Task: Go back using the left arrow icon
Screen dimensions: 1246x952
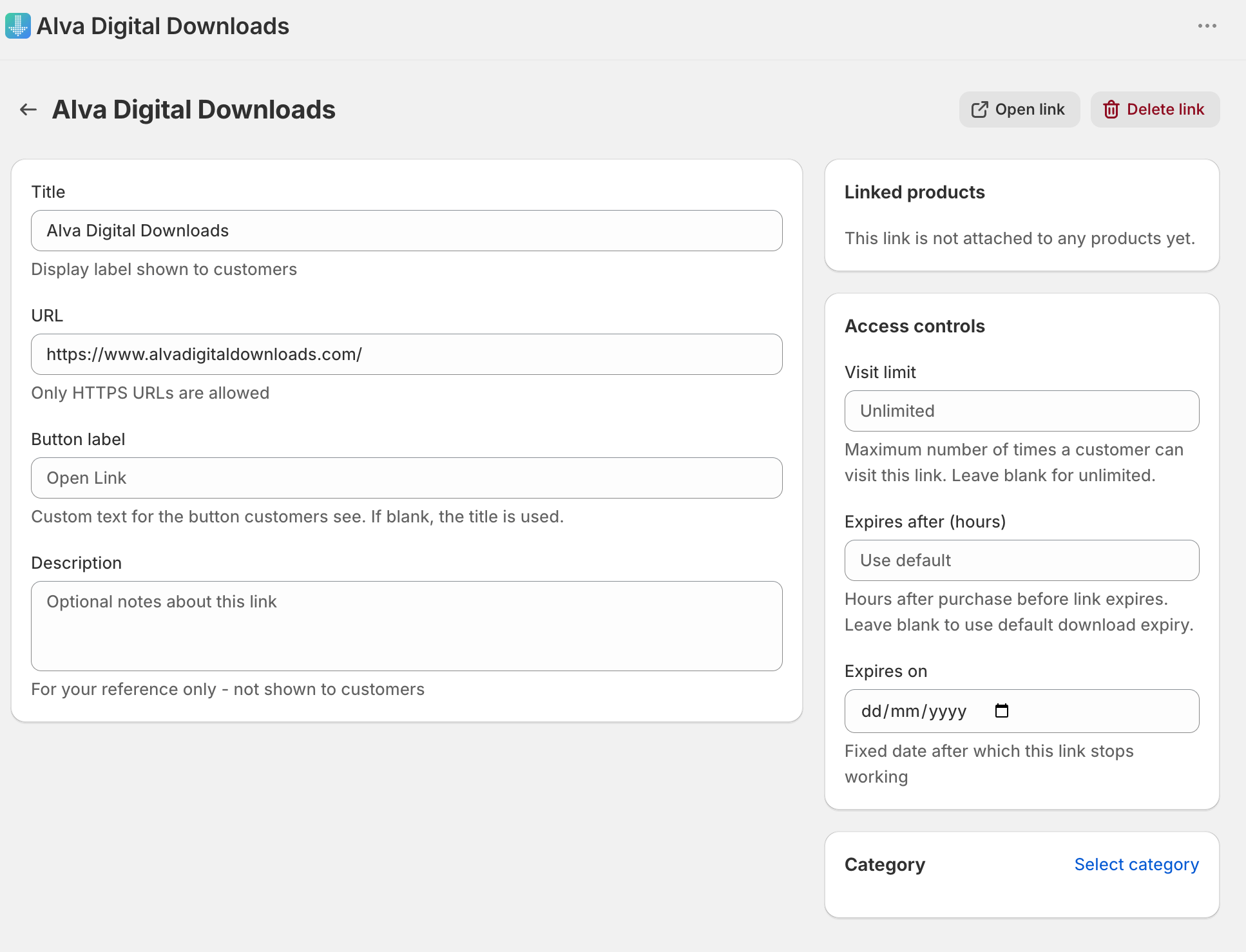Action: tap(28, 109)
